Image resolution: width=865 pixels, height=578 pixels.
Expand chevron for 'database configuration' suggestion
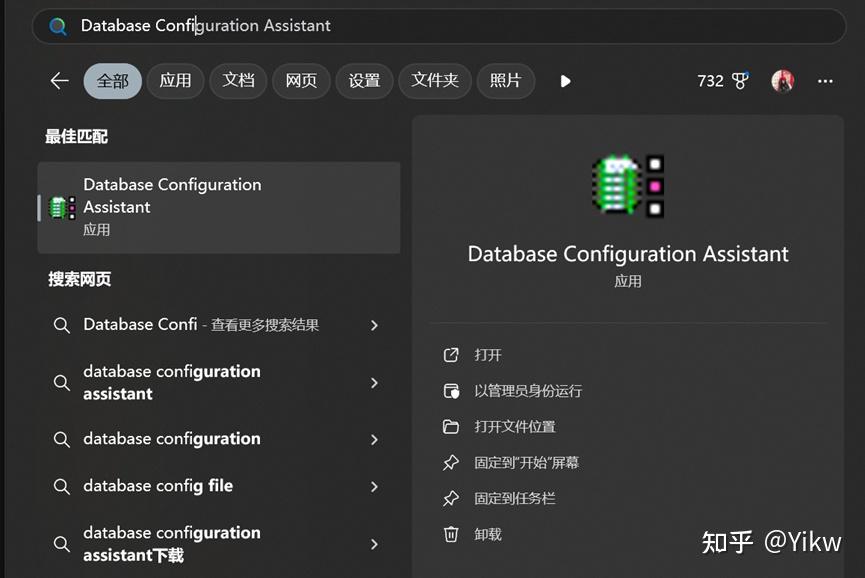(x=375, y=440)
